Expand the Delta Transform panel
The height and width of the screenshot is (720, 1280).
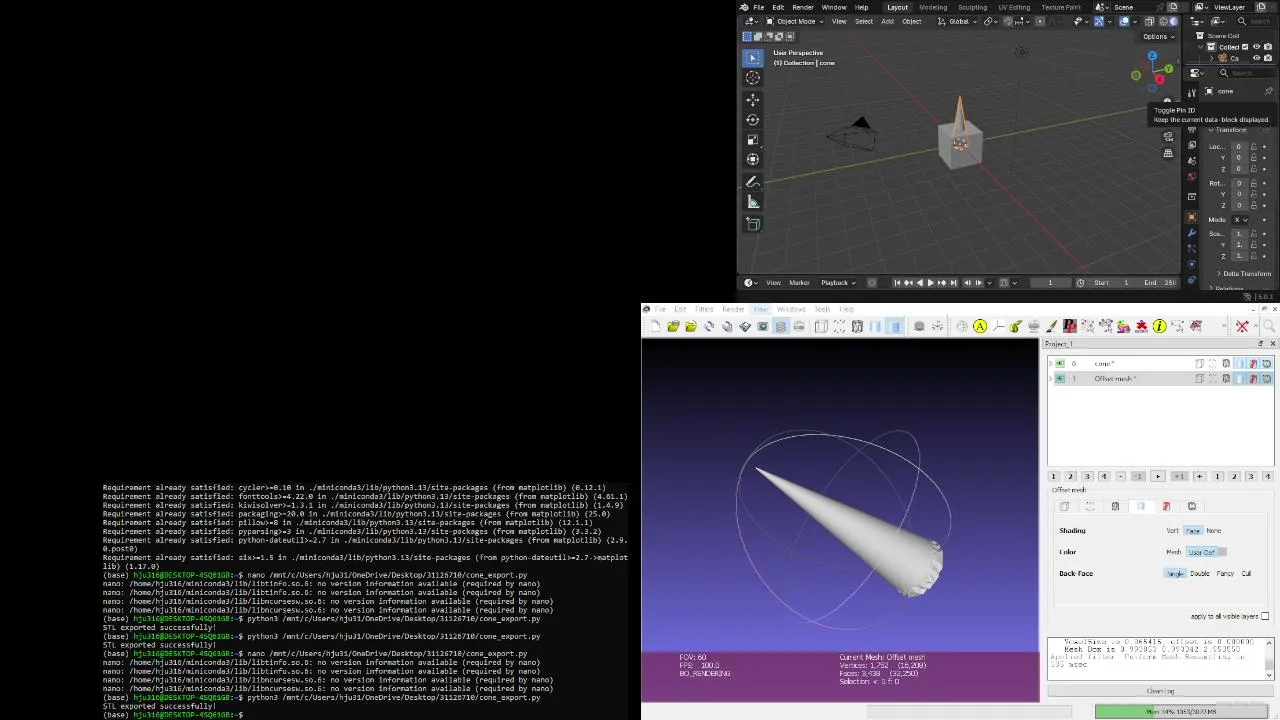(1246, 274)
